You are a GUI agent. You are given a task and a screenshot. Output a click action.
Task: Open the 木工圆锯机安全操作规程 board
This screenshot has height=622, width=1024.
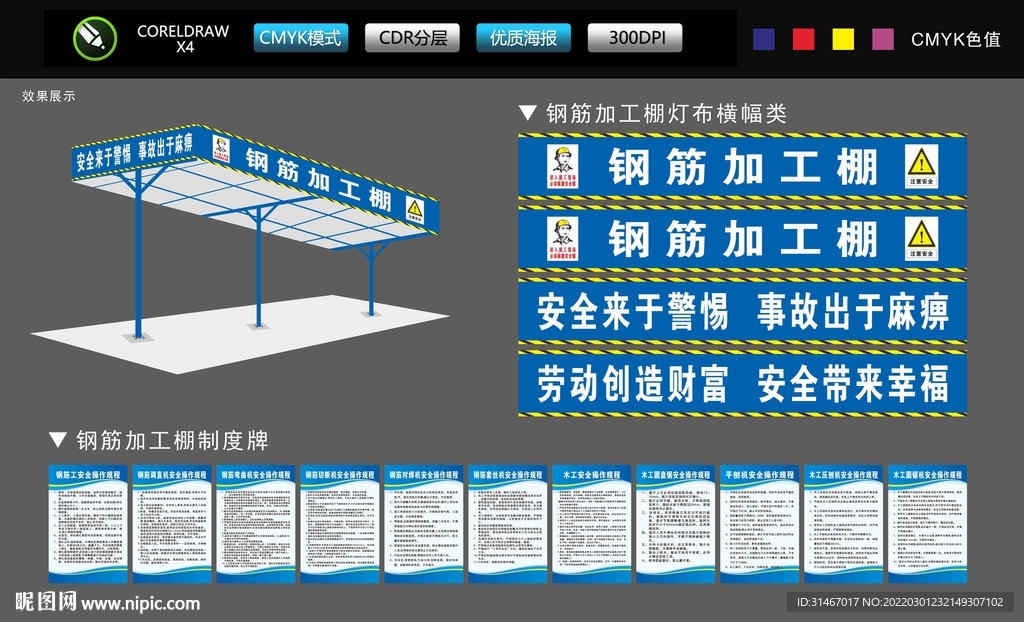[927, 524]
